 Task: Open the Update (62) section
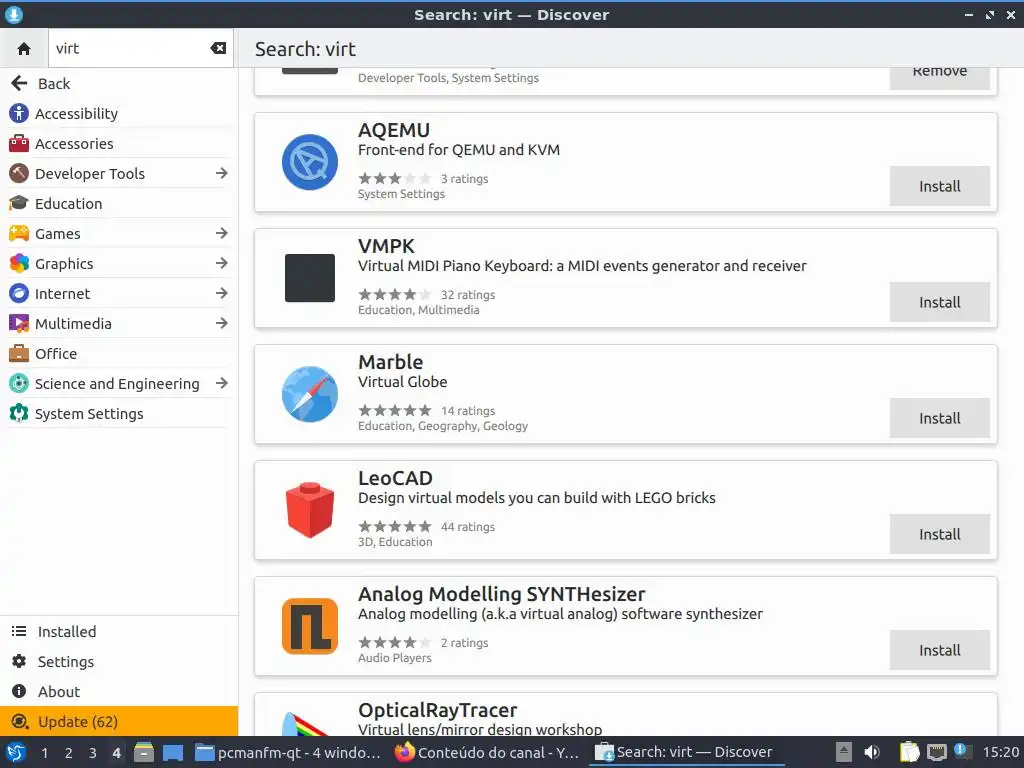pyautogui.click(x=119, y=722)
